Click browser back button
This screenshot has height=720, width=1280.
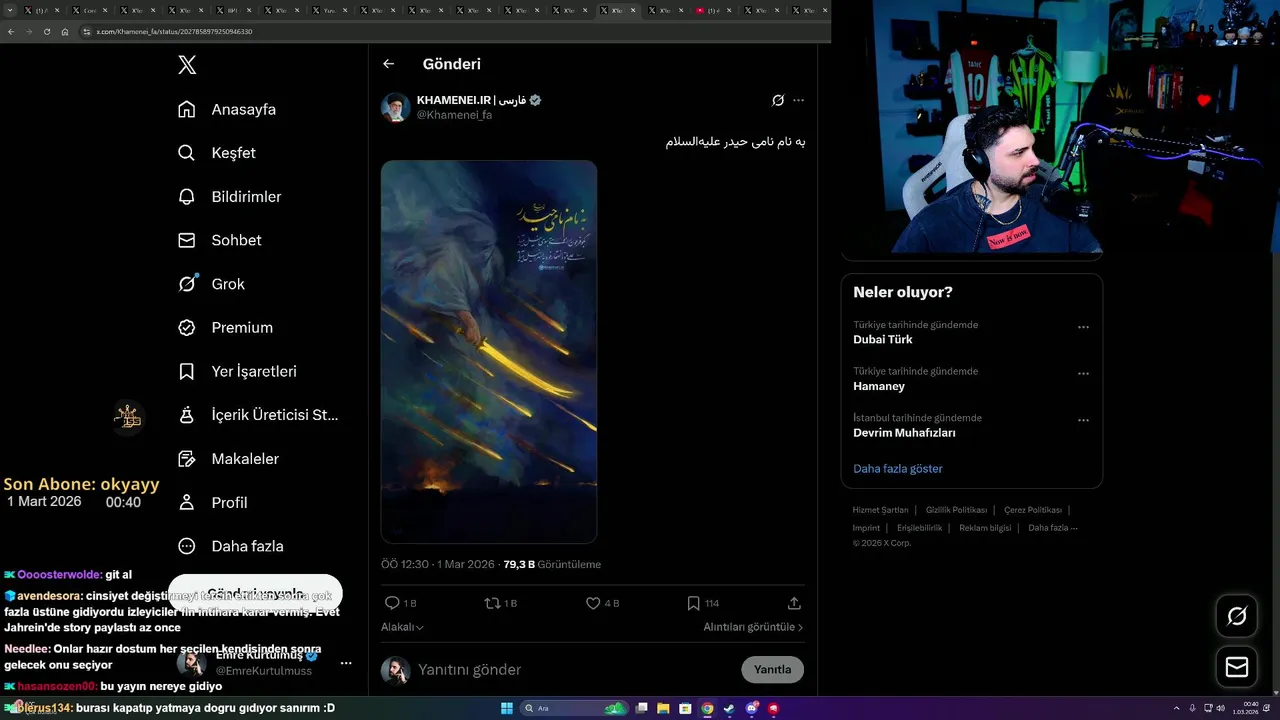pos(11,32)
